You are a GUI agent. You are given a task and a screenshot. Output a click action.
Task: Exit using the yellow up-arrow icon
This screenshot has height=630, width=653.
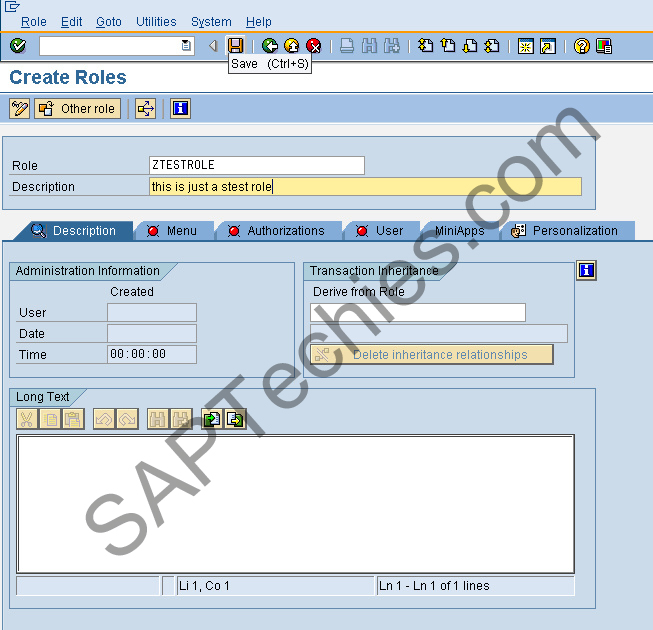[x=292, y=45]
